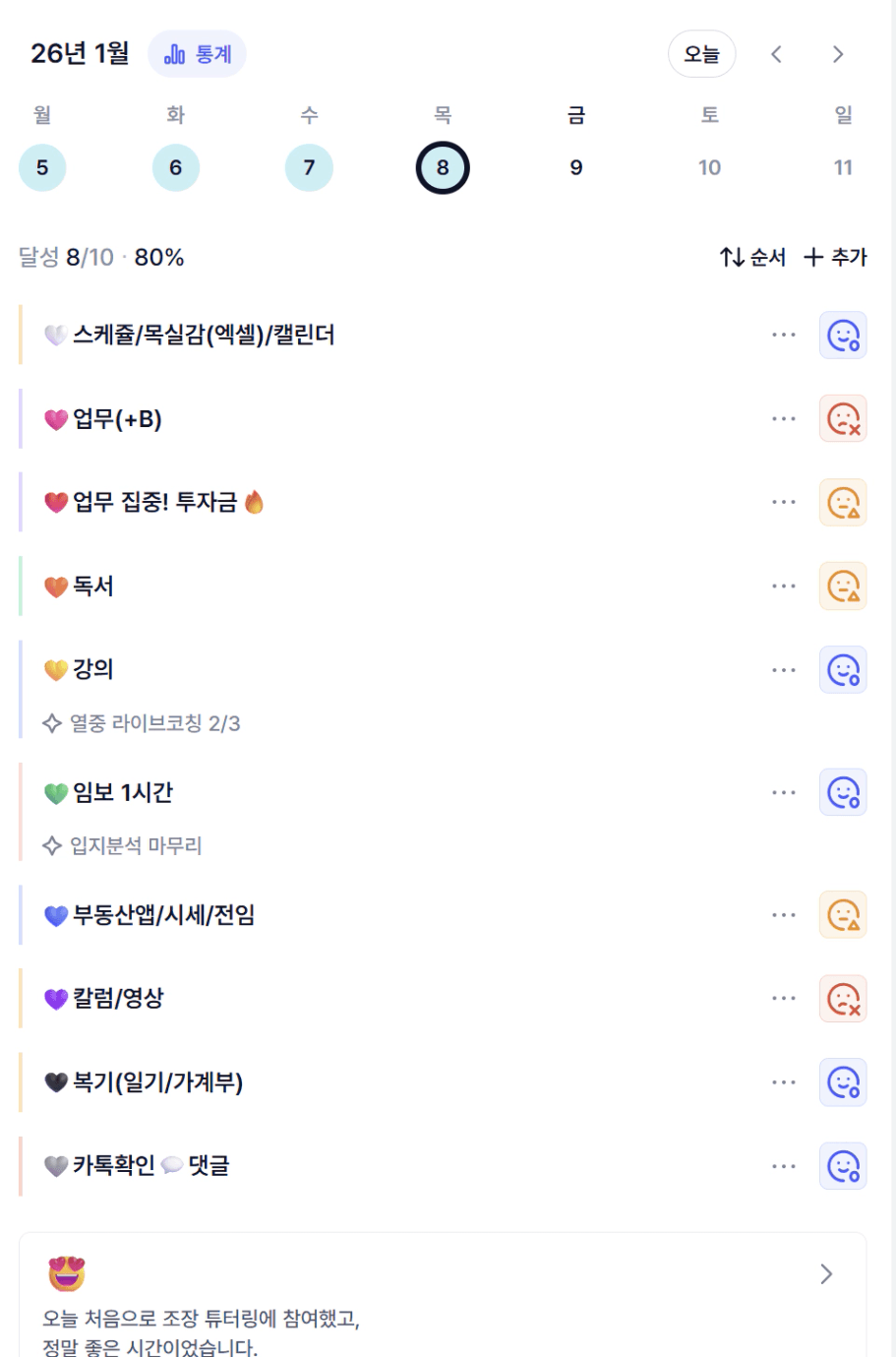Viewport: 896px width, 1357px height.
Task: Select Friday the 9th in week strip
Action: tap(576, 168)
